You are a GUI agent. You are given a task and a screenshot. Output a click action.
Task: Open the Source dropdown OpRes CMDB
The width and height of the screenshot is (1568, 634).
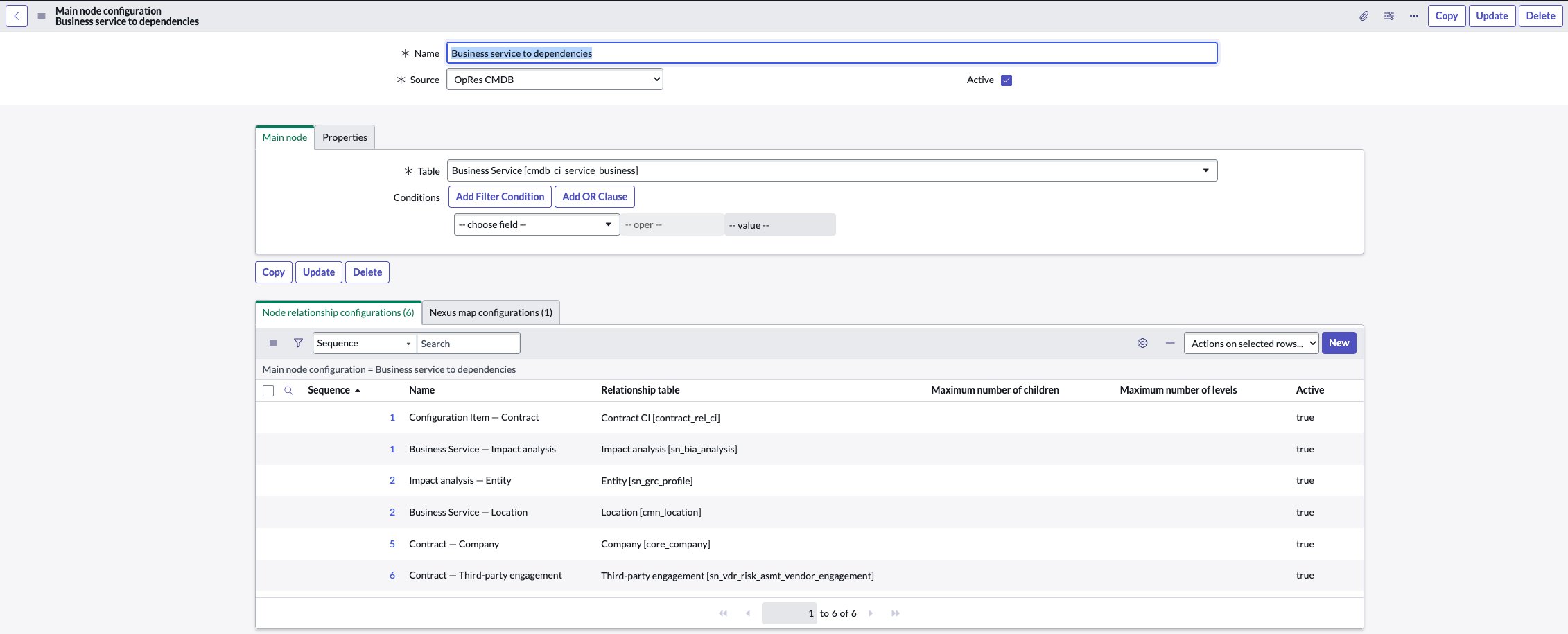(555, 80)
